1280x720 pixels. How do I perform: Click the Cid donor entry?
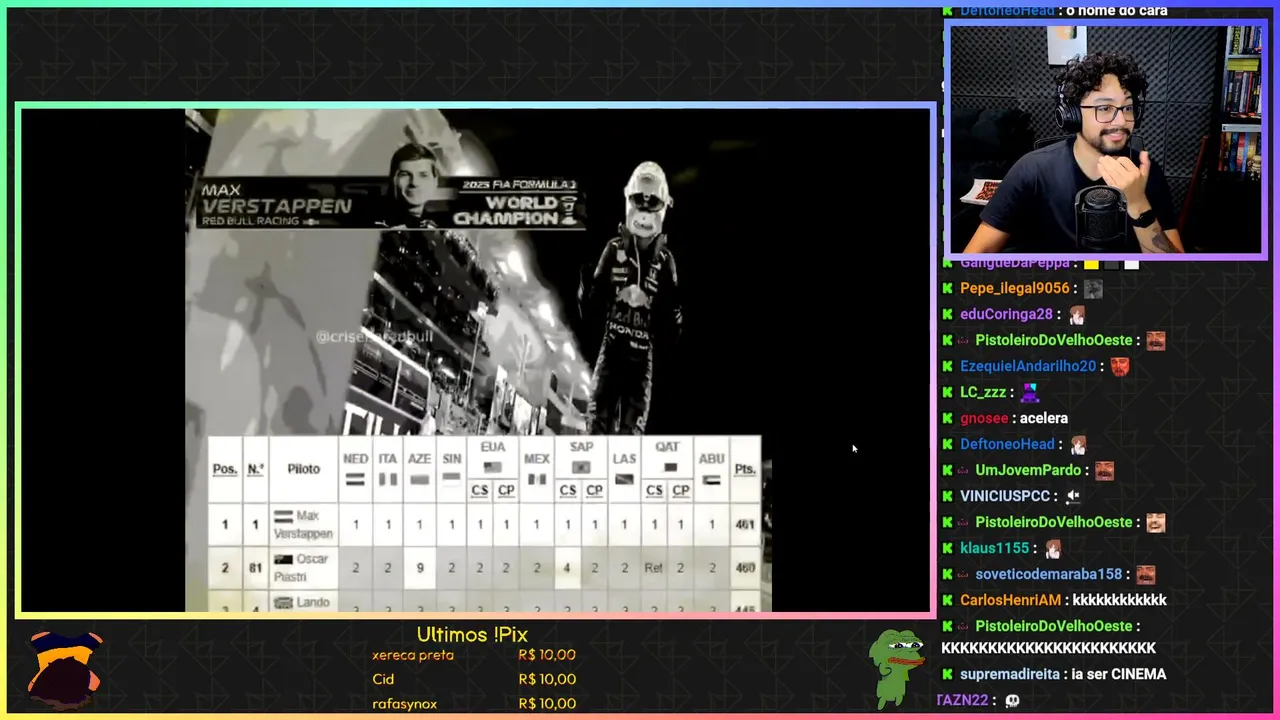click(383, 679)
